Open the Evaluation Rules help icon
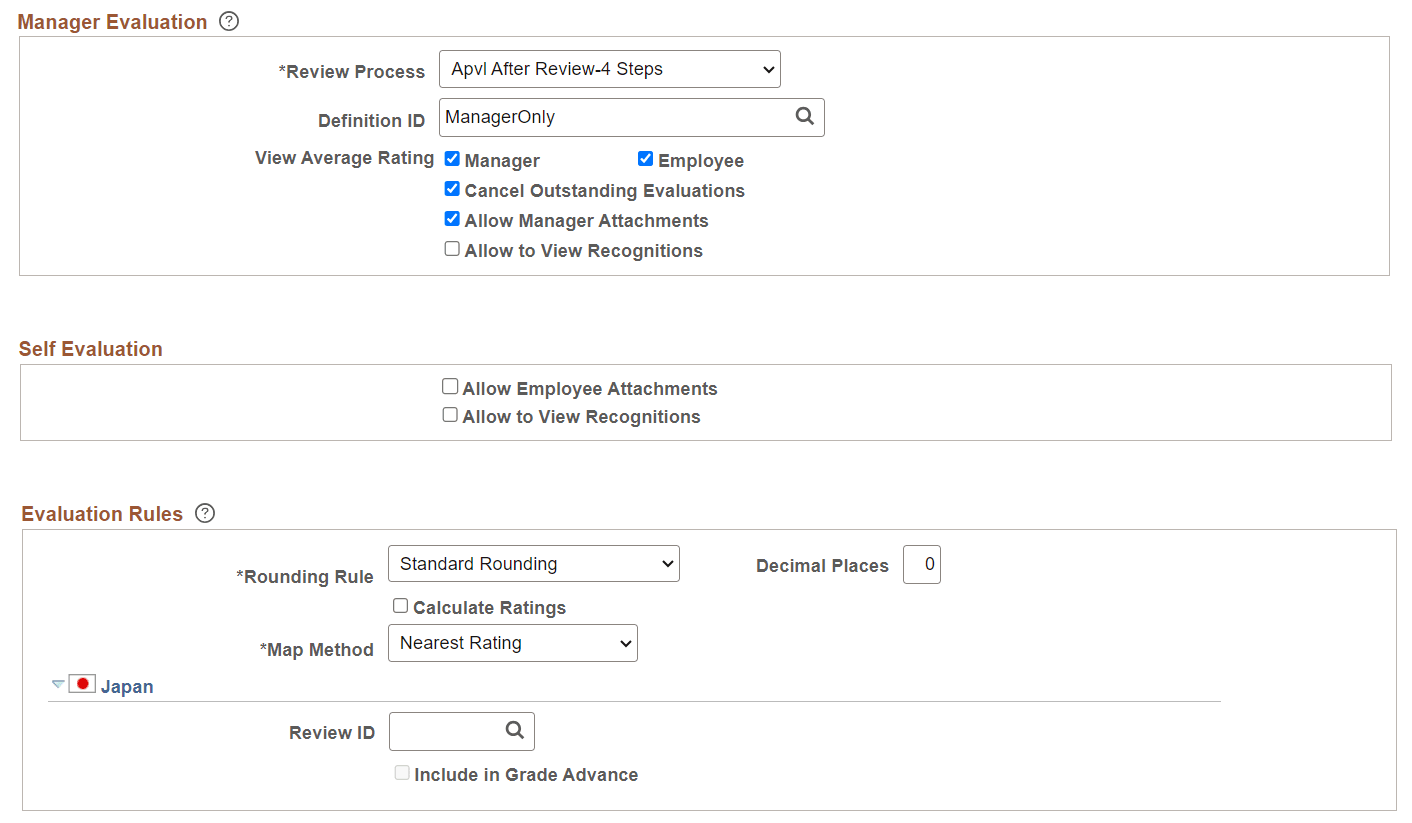The width and height of the screenshot is (1412, 823). click(205, 513)
